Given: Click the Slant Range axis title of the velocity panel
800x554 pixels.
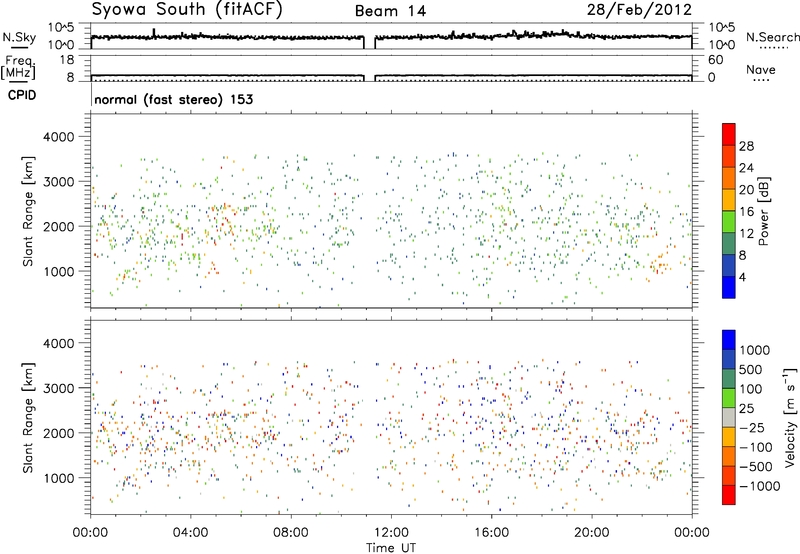Looking at the screenshot, I should [28, 417].
